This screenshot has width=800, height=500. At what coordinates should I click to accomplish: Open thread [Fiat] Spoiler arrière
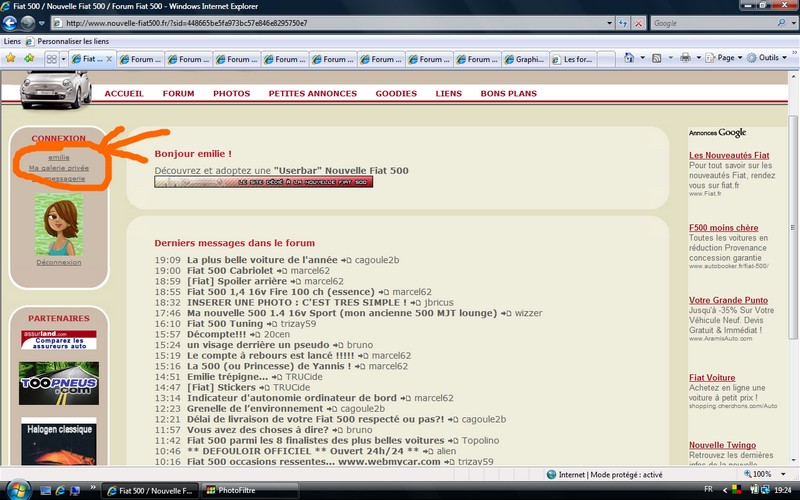(237, 281)
